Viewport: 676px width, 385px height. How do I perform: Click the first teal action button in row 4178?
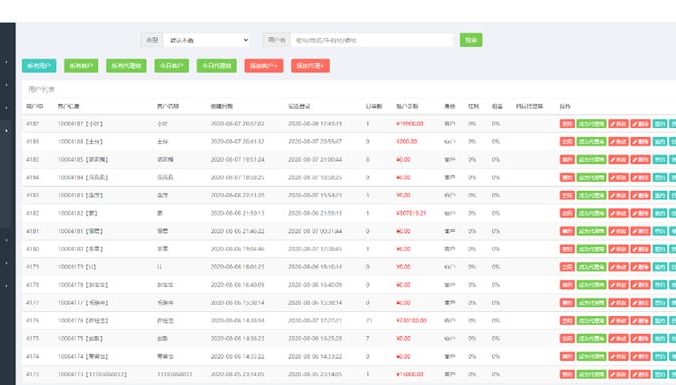pyautogui.click(x=660, y=285)
